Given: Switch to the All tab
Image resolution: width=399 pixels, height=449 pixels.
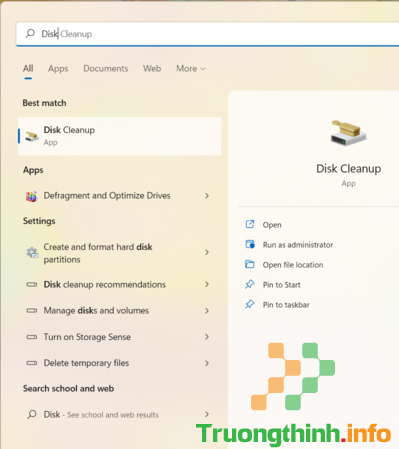Looking at the screenshot, I should point(28,68).
